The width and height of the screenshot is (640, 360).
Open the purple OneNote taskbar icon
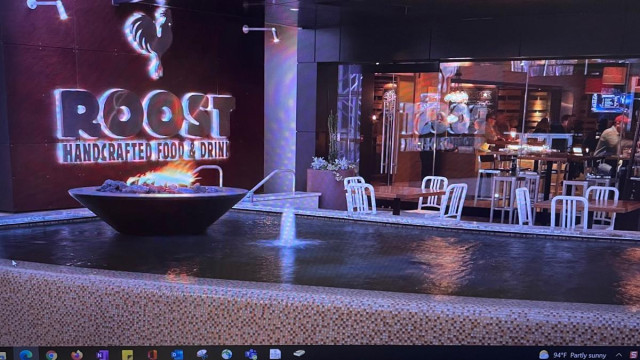(102, 355)
